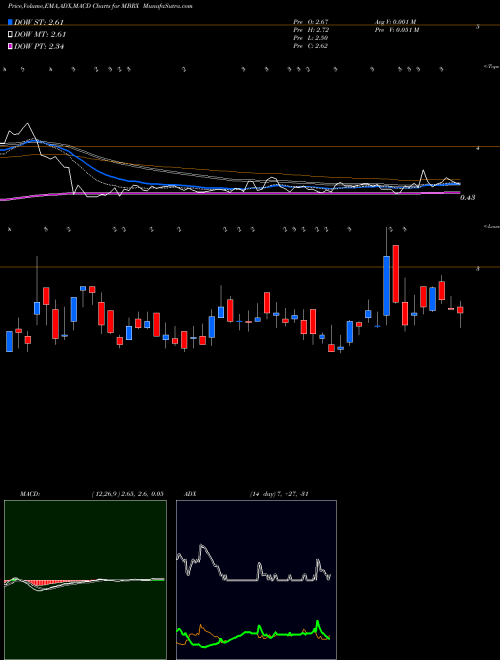This screenshot has width=500, height=660.
Task: Click the tall red candlestick after the blue spike
Action: coord(396,274)
